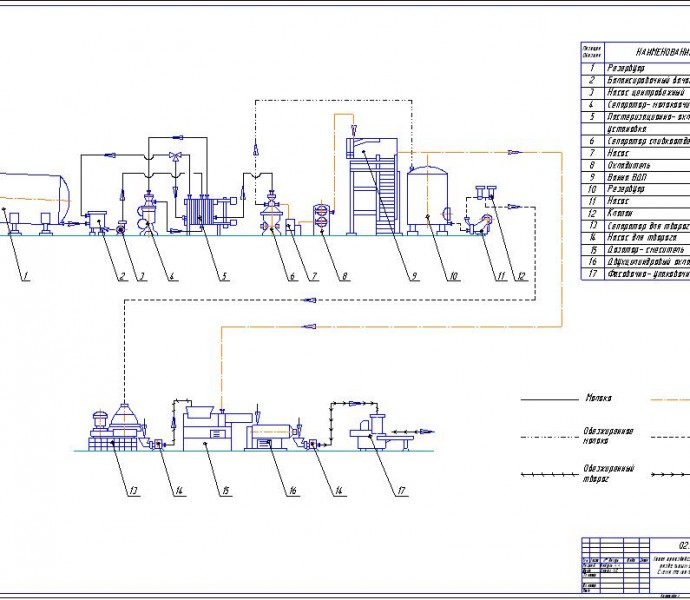Image resolution: width=690 pixels, height=600 pixels.
Task: Select table row 2 'Балансировочный бачок'
Action: 635,80
